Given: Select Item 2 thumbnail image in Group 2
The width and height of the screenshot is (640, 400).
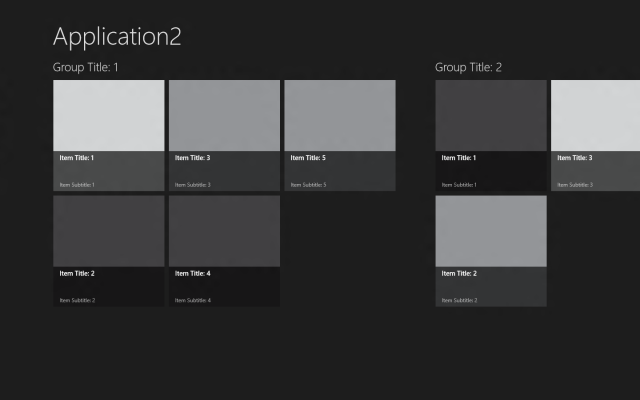Looking at the screenshot, I should (x=490, y=231).
